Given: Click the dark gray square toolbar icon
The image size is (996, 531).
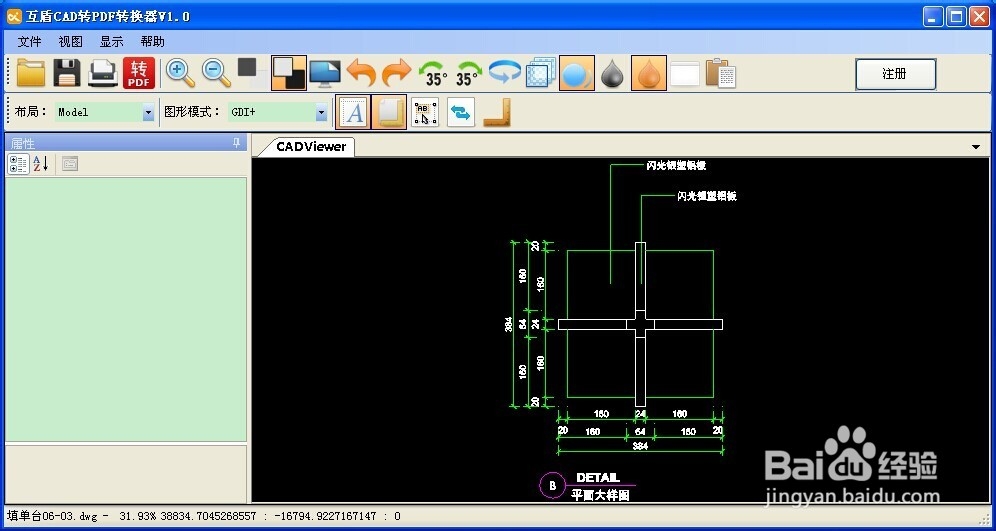Looking at the screenshot, I should pyautogui.click(x=248, y=69).
